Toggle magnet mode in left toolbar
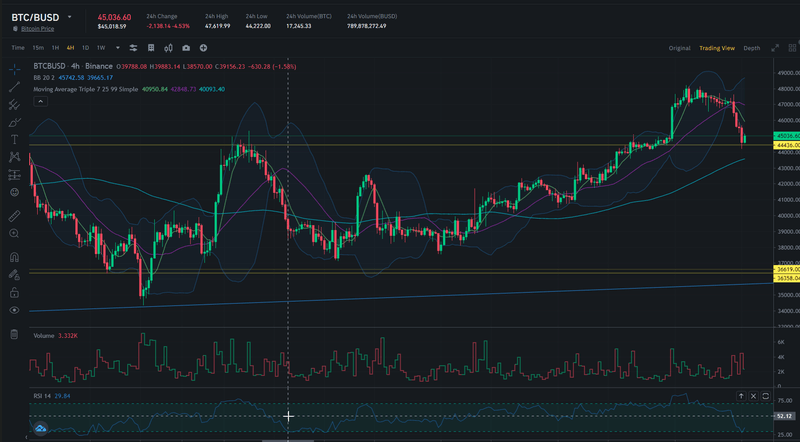Image resolution: width=800 pixels, height=442 pixels. 14,257
